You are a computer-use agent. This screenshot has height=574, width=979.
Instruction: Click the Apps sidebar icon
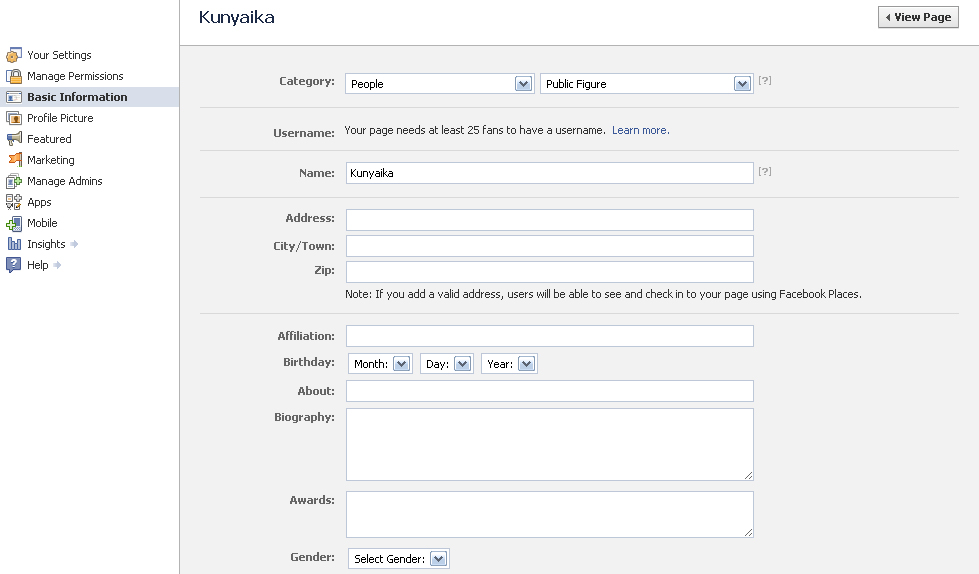pos(14,202)
